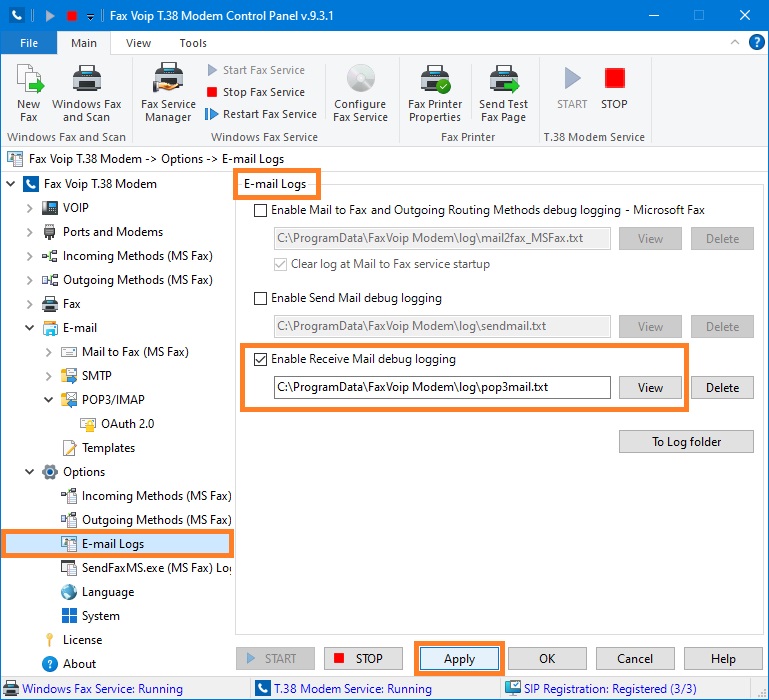Enable Send Mail debug logging checkbox

260,298
